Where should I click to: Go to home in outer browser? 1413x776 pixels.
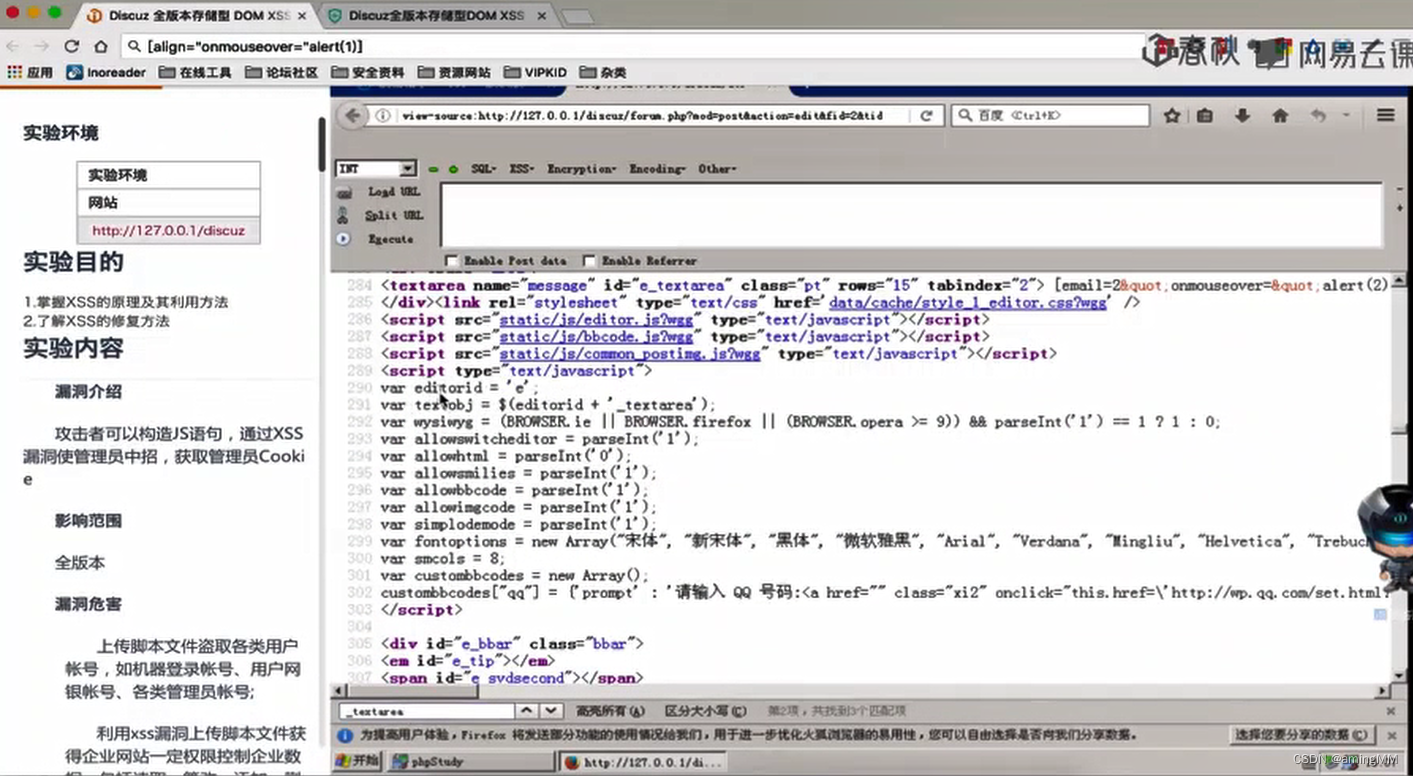coord(101,46)
